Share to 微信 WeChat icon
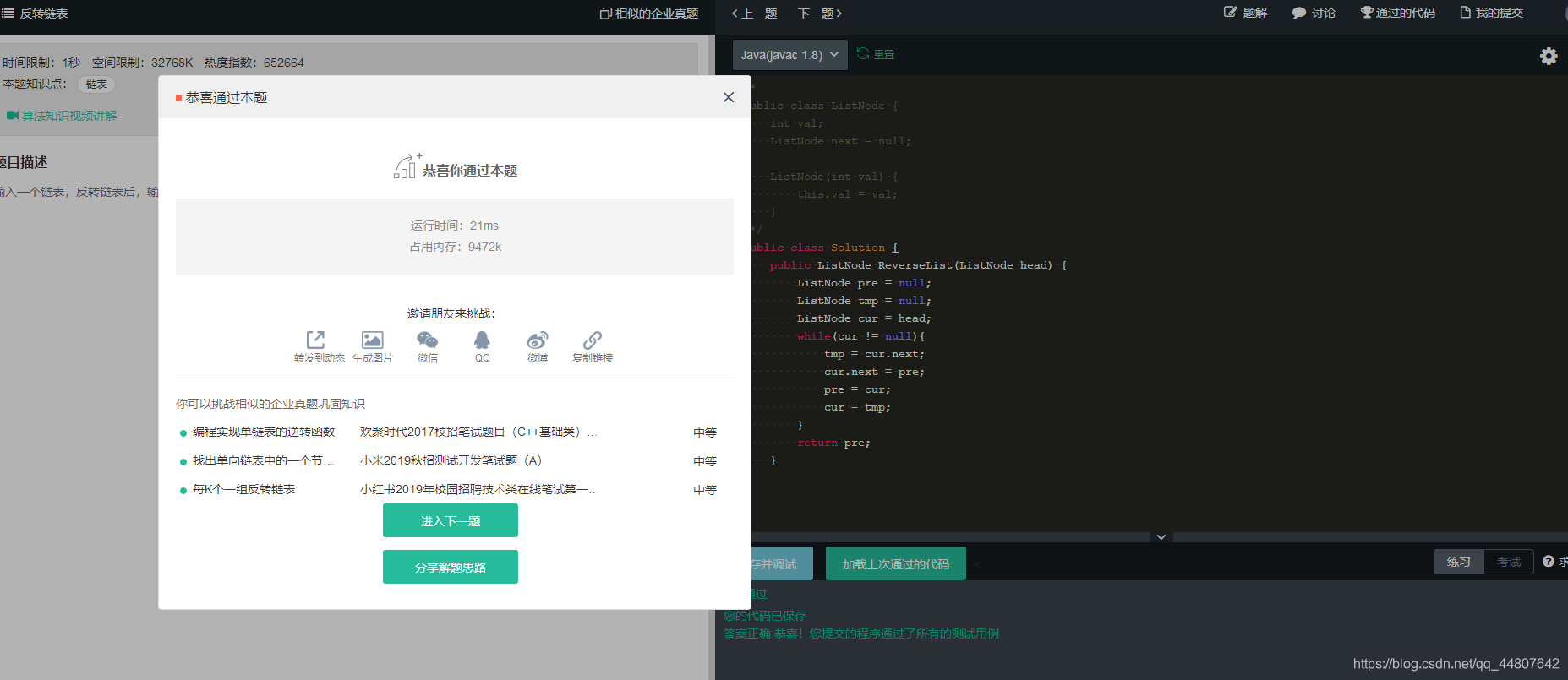The image size is (1568, 680). (428, 340)
